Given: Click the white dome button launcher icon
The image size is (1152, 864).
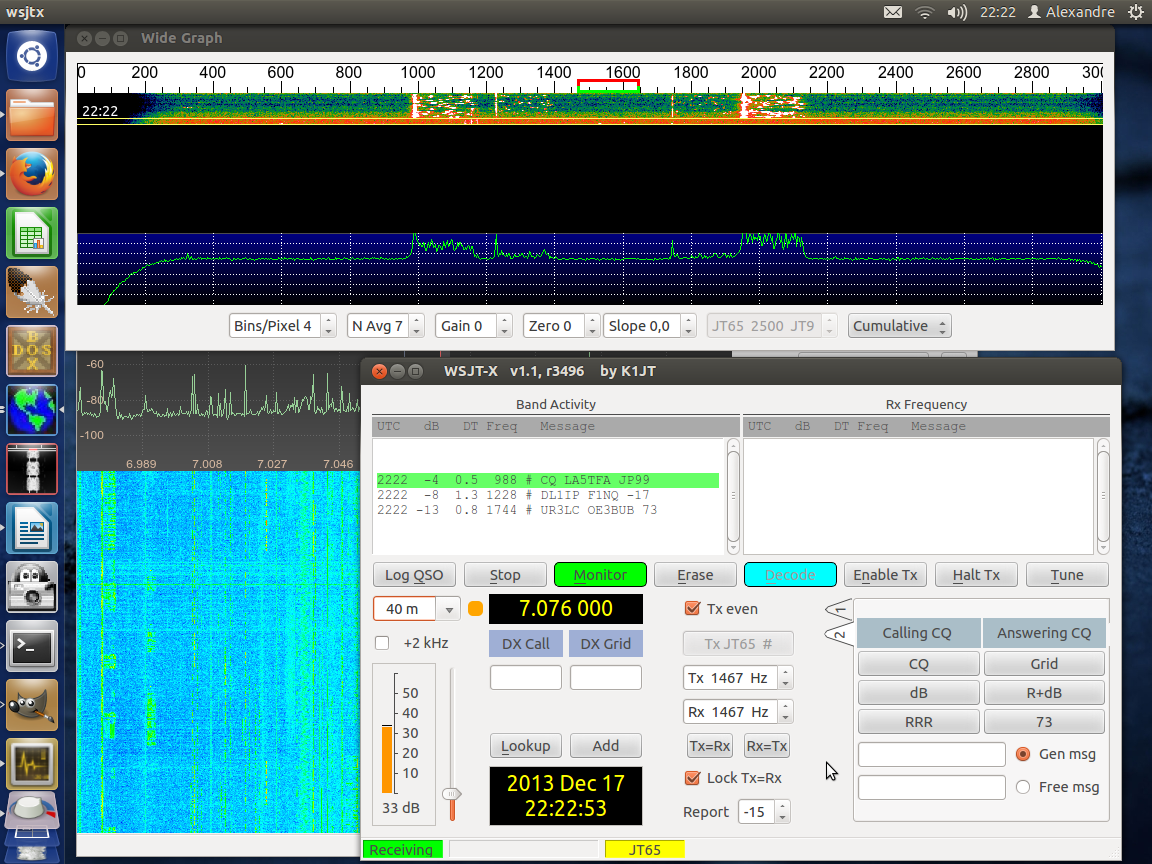Looking at the screenshot, I should [x=32, y=812].
